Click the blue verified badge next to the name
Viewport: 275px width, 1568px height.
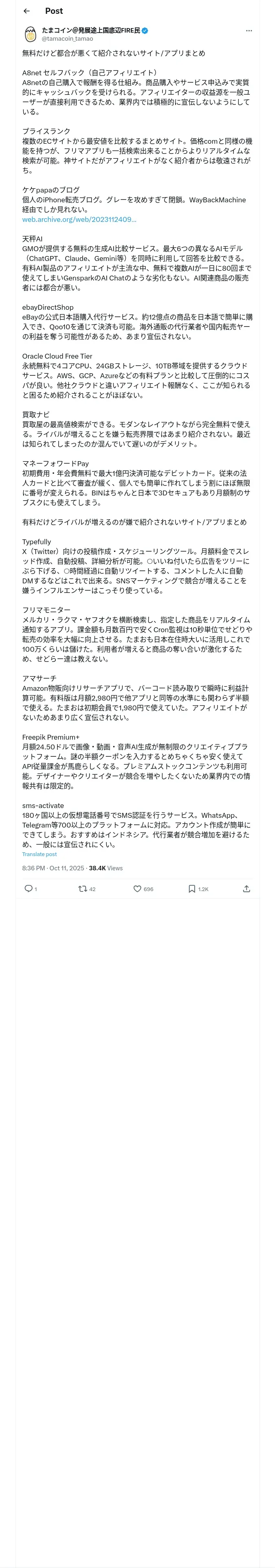pos(145,31)
